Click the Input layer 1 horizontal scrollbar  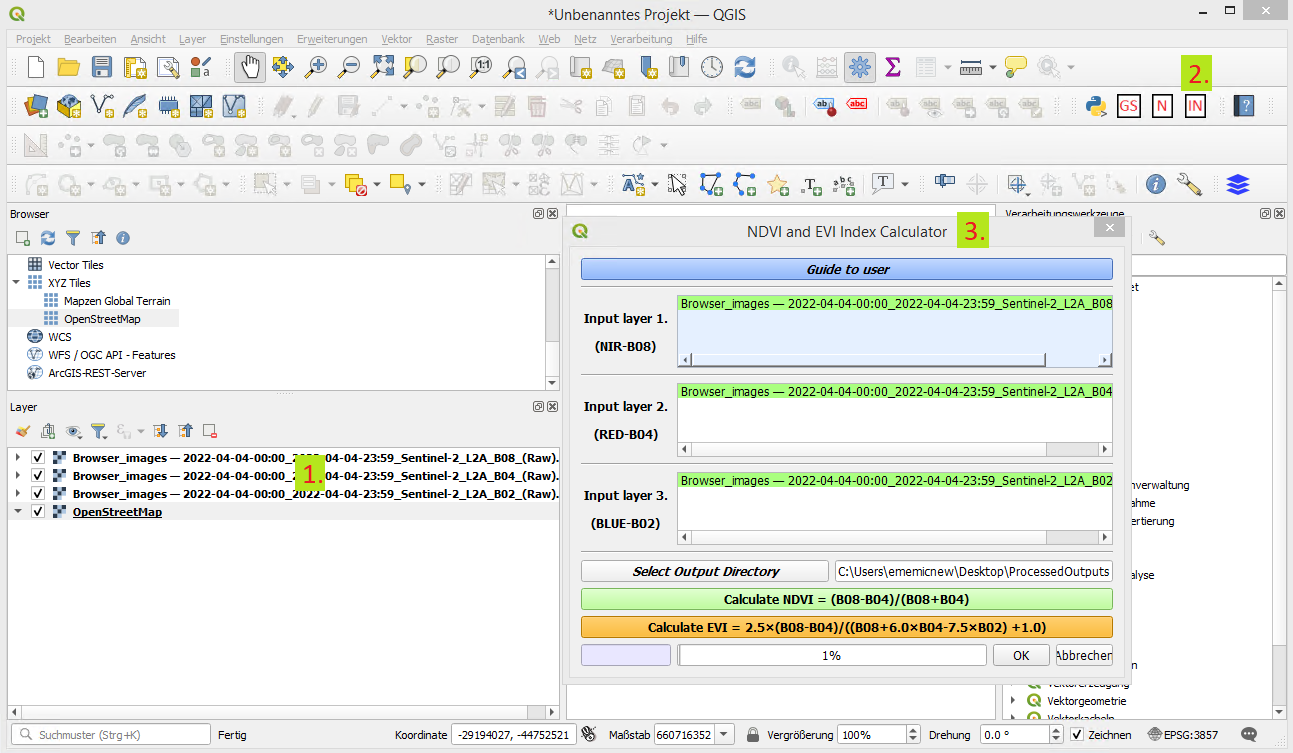pos(895,360)
